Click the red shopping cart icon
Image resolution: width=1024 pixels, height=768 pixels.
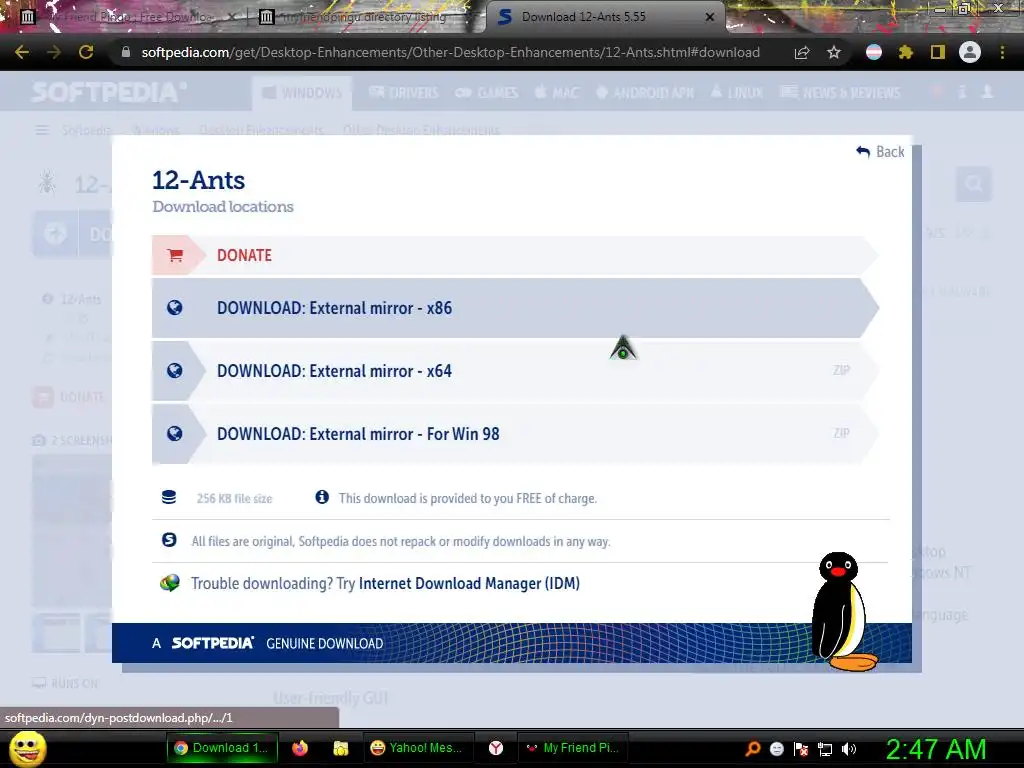point(174,255)
